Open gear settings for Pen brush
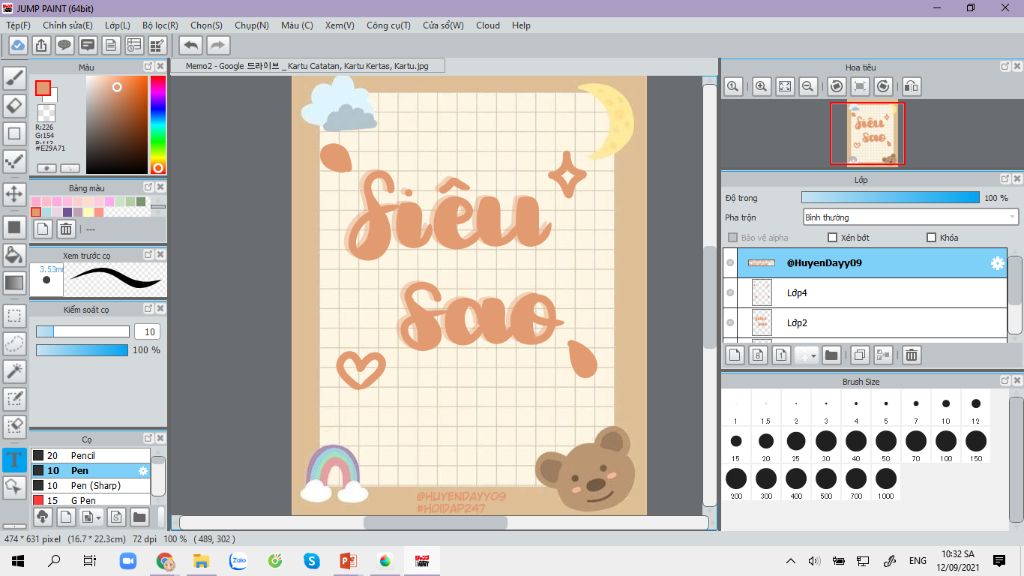This screenshot has height=576, width=1024. click(143, 470)
